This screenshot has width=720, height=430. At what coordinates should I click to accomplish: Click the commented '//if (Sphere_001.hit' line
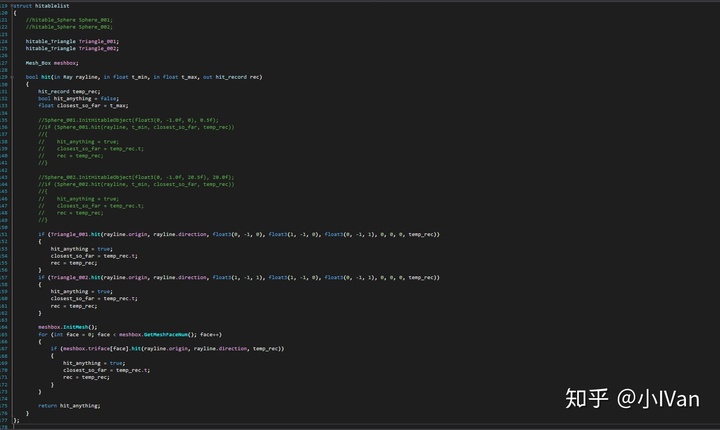click(x=136, y=127)
